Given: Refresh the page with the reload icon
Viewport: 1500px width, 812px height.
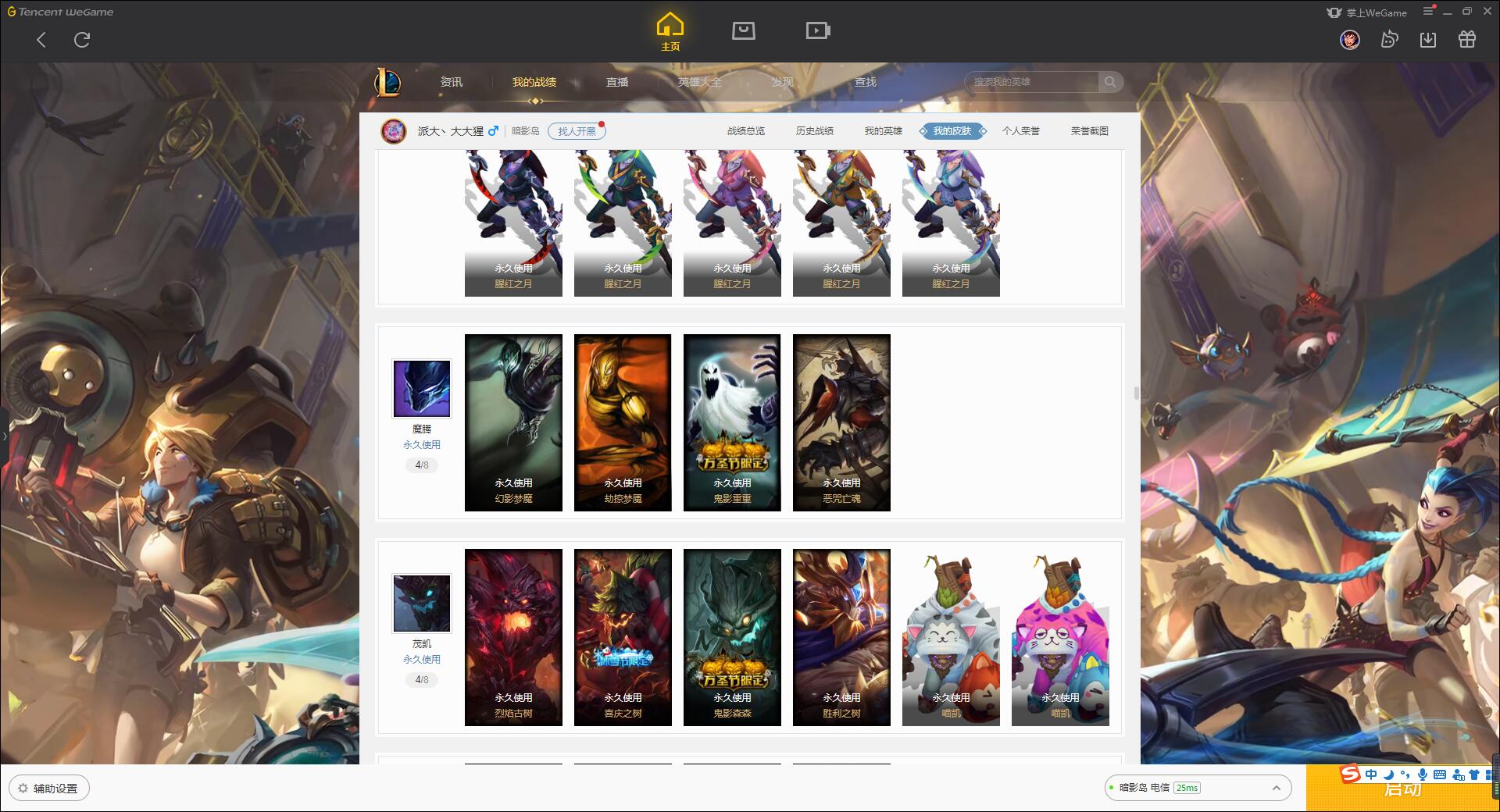Looking at the screenshot, I should coord(82,40).
